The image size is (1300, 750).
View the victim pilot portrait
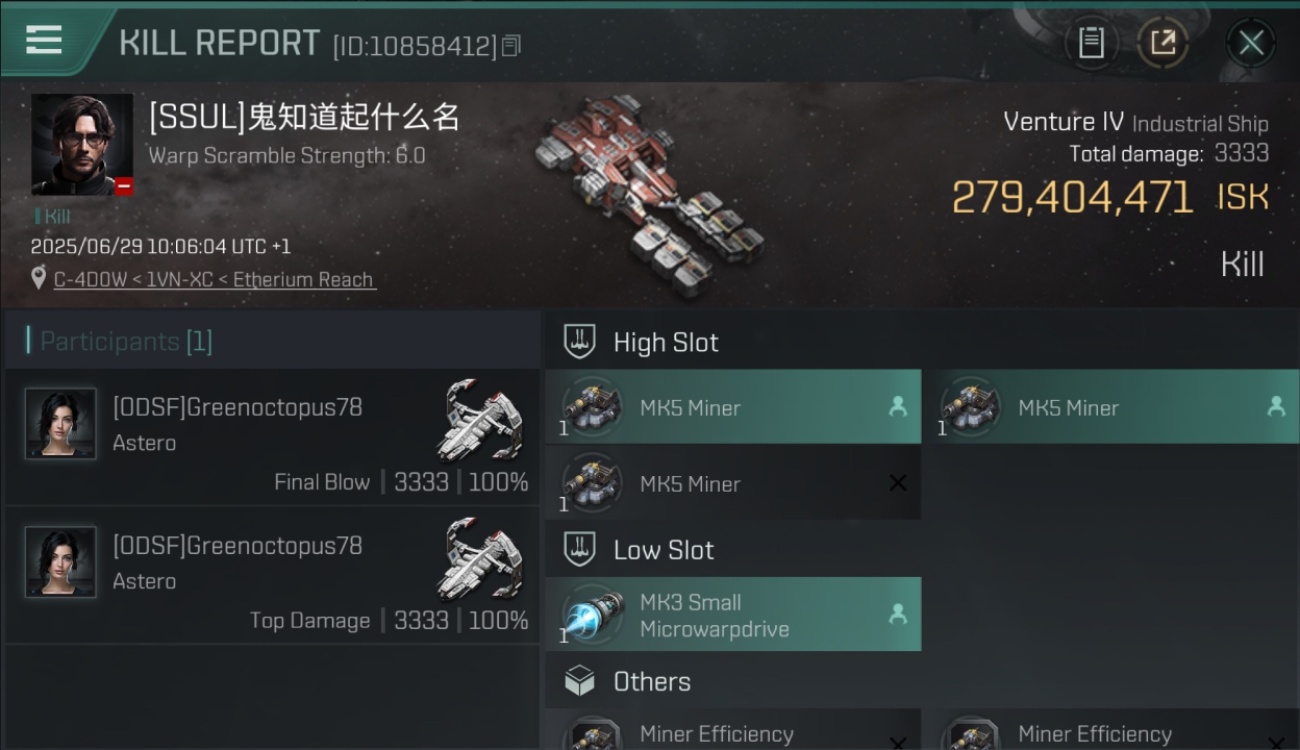(x=82, y=145)
